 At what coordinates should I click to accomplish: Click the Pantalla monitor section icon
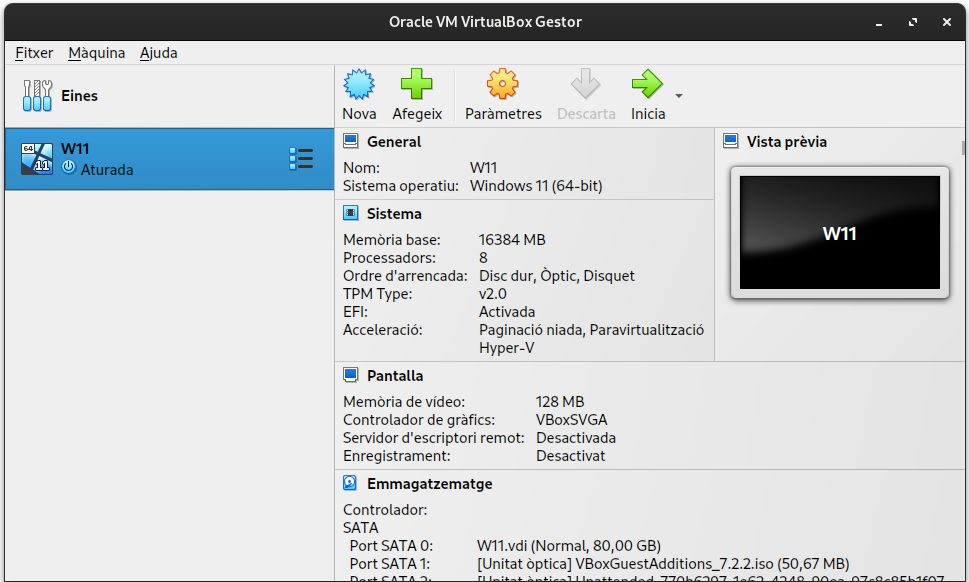coord(351,376)
